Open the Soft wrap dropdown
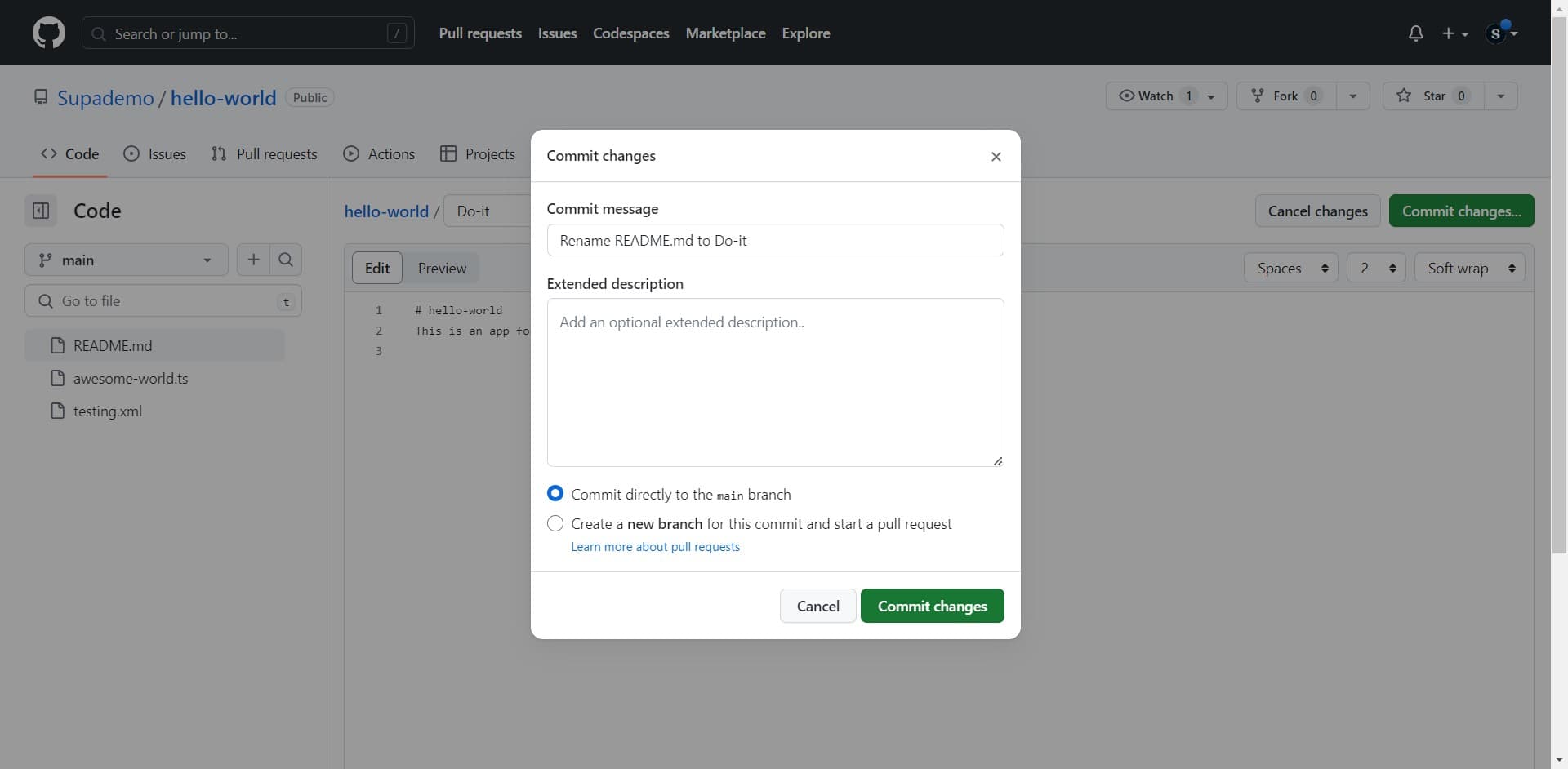1568x769 pixels. point(1469,269)
